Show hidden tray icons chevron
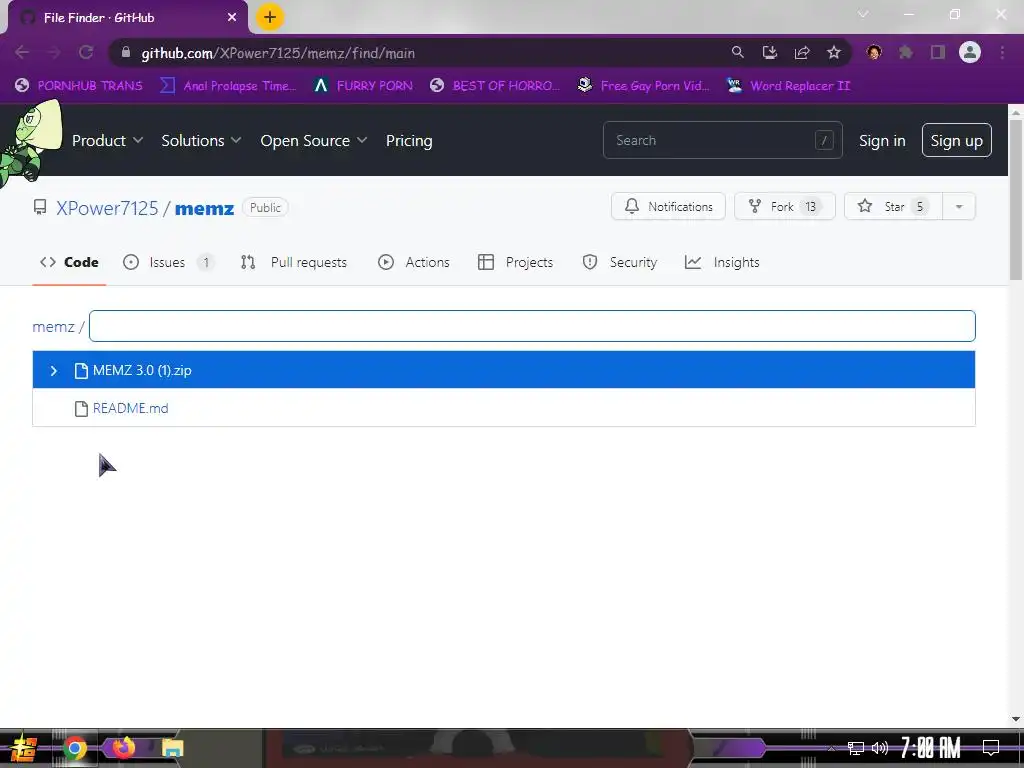The height and width of the screenshot is (768, 1024). coord(831,748)
